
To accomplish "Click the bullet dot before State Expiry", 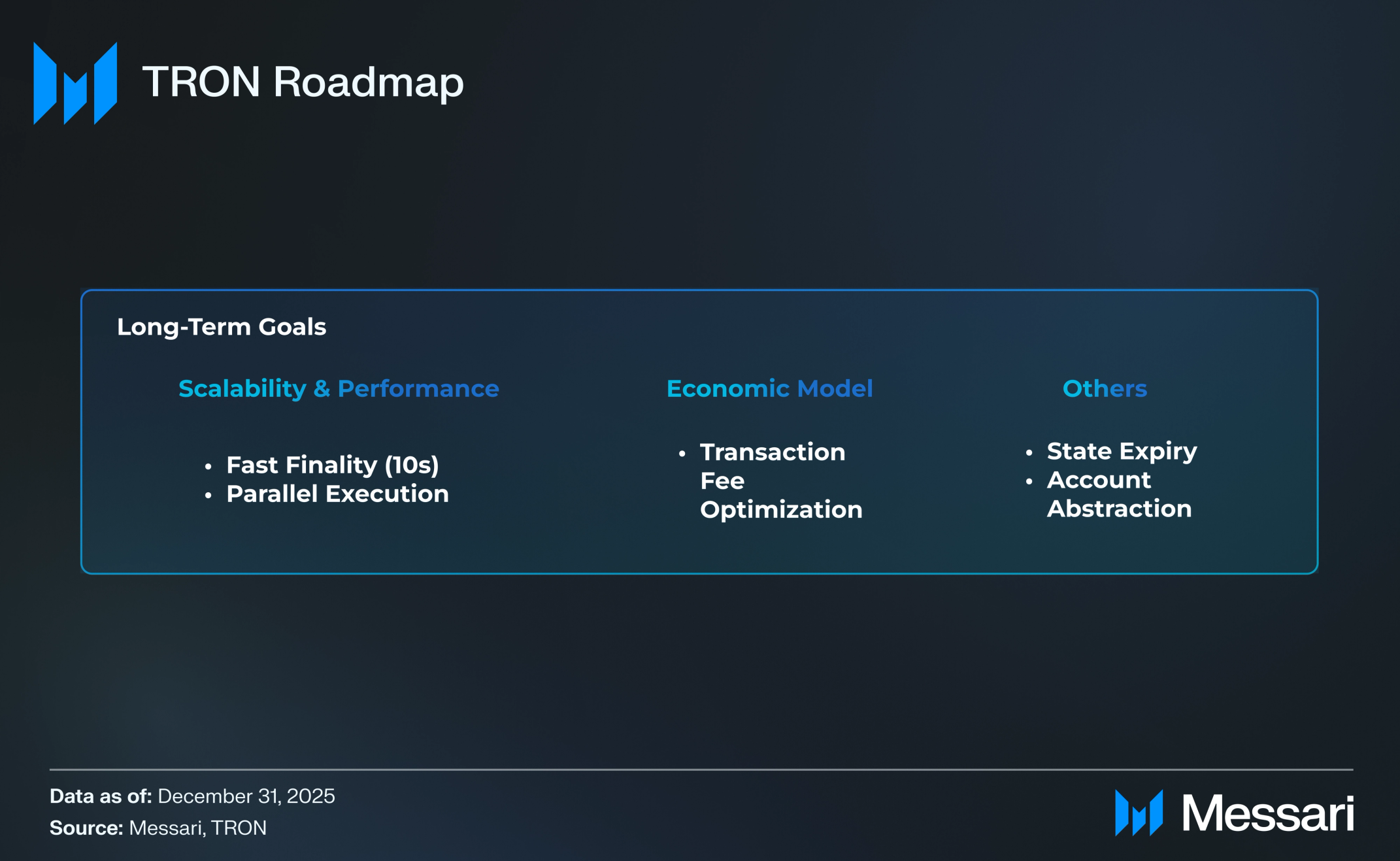I will pyautogui.click(x=1029, y=452).
